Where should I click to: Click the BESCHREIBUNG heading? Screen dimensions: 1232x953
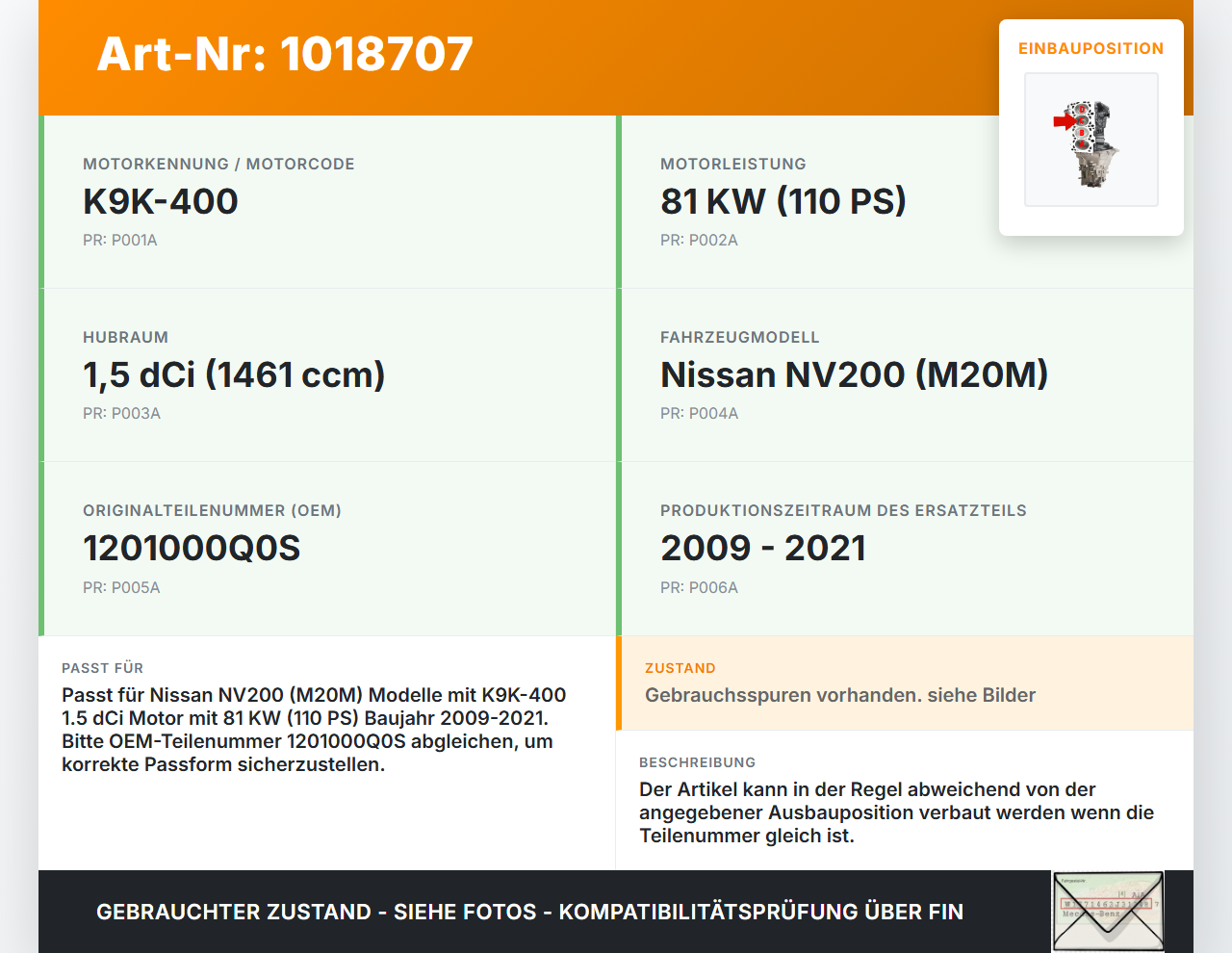tap(697, 762)
